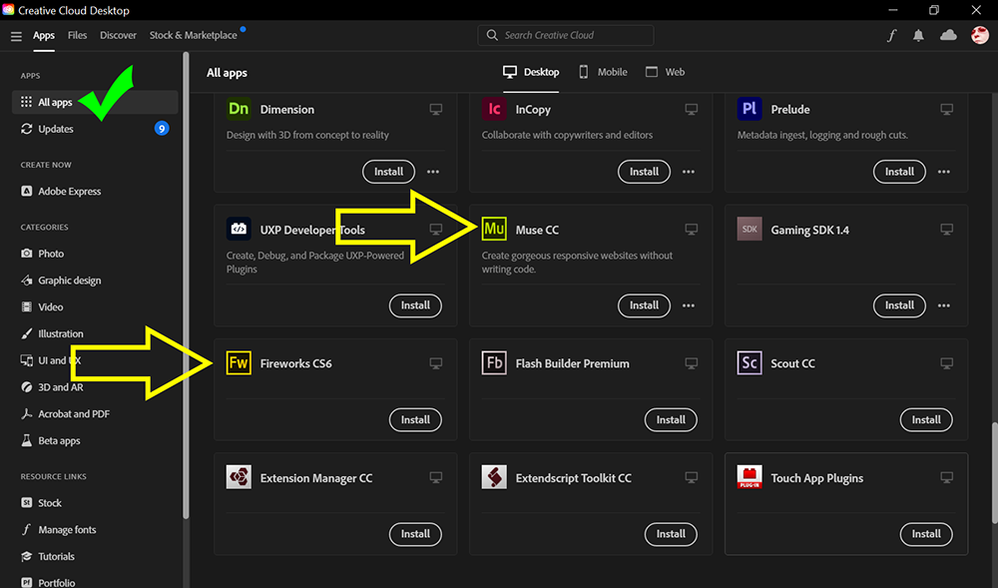Click the Muse CC app icon
The image size is (998, 588).
(494, 229)
